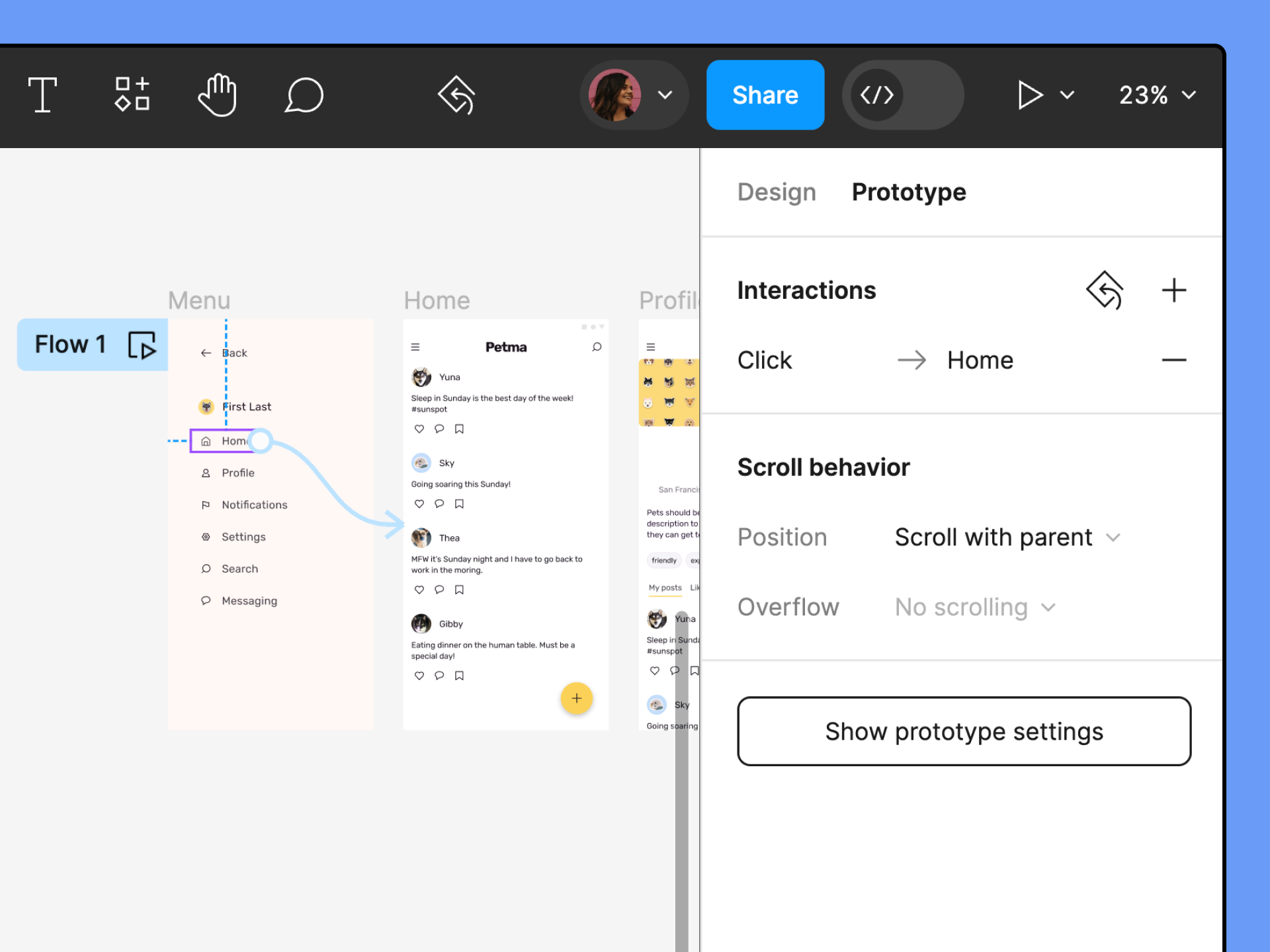This screenshot has width=1270, height=952.
Task: Remove the Click to Home interaction
Action: pos(1173,360)
